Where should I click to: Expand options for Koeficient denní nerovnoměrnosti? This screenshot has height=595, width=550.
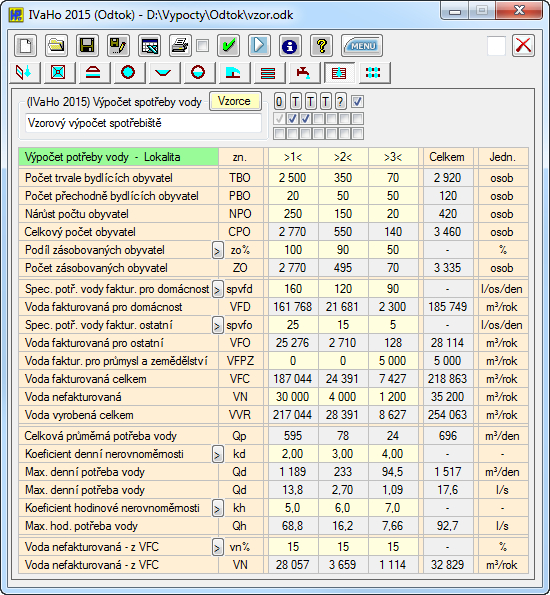point(217,455)
